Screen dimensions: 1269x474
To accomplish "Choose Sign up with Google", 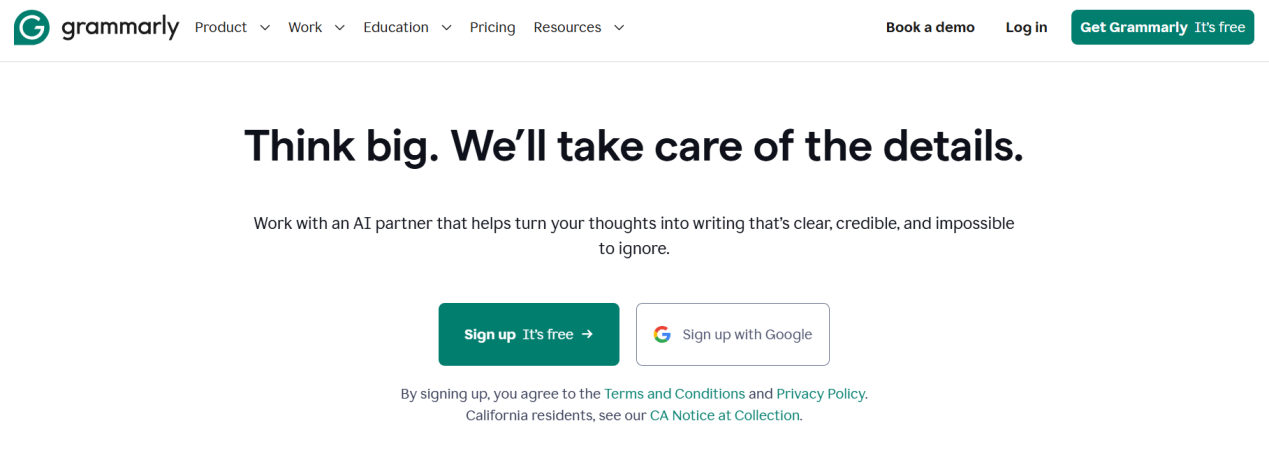I will click(x=733, y=334).
